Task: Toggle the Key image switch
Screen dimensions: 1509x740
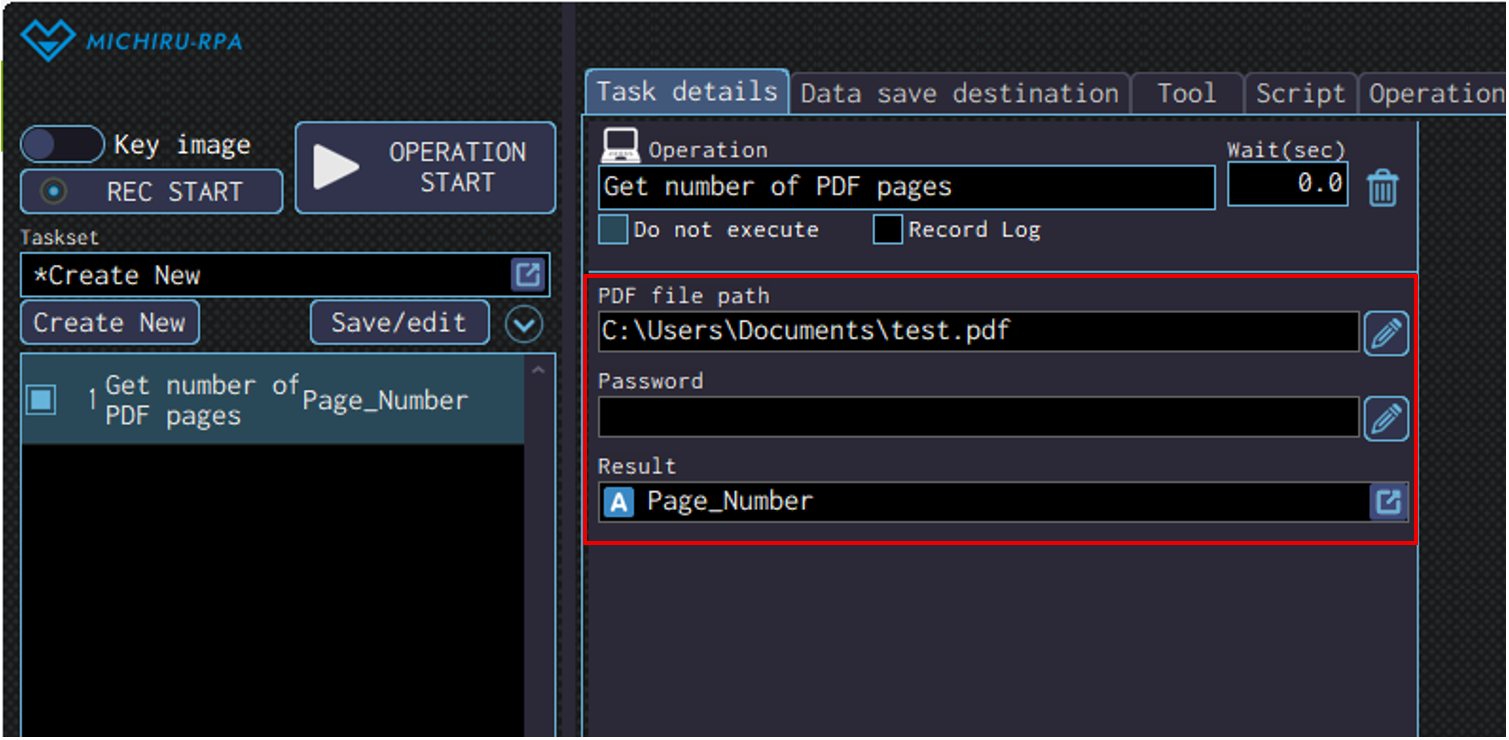Action: (x=62, y=144)
